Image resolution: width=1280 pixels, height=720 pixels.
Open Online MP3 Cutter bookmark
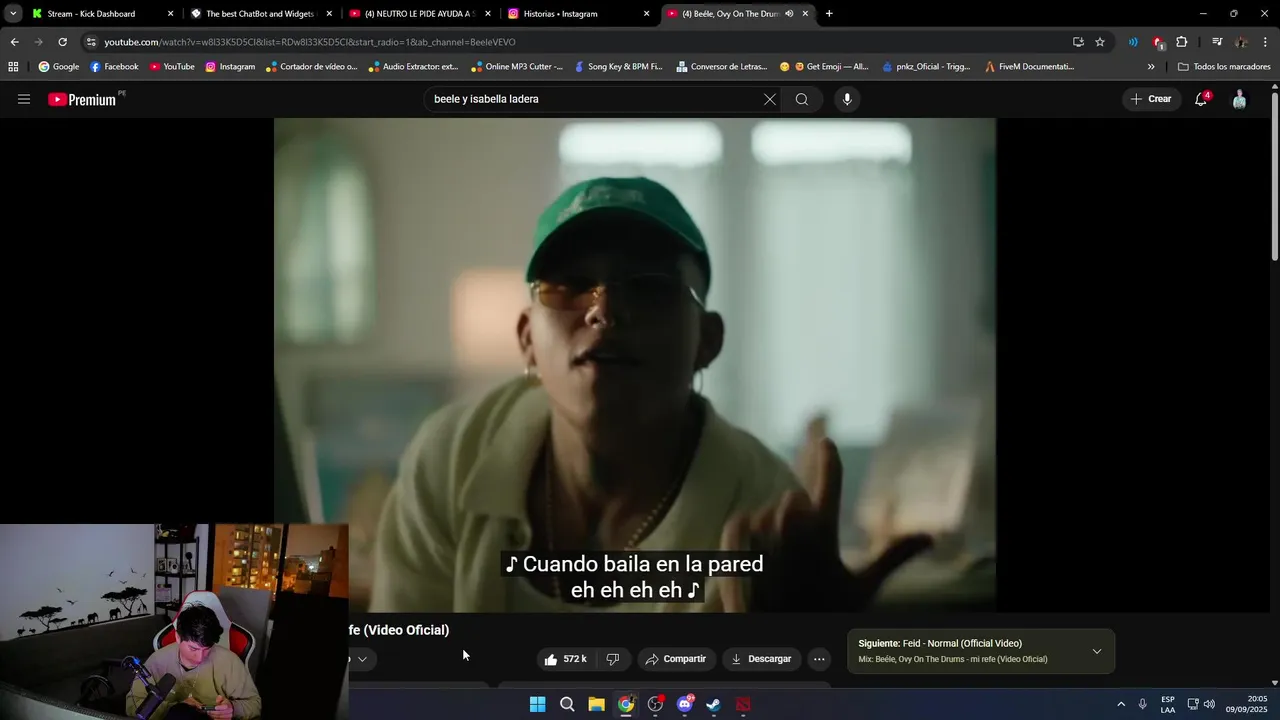[x=517, y=67]
